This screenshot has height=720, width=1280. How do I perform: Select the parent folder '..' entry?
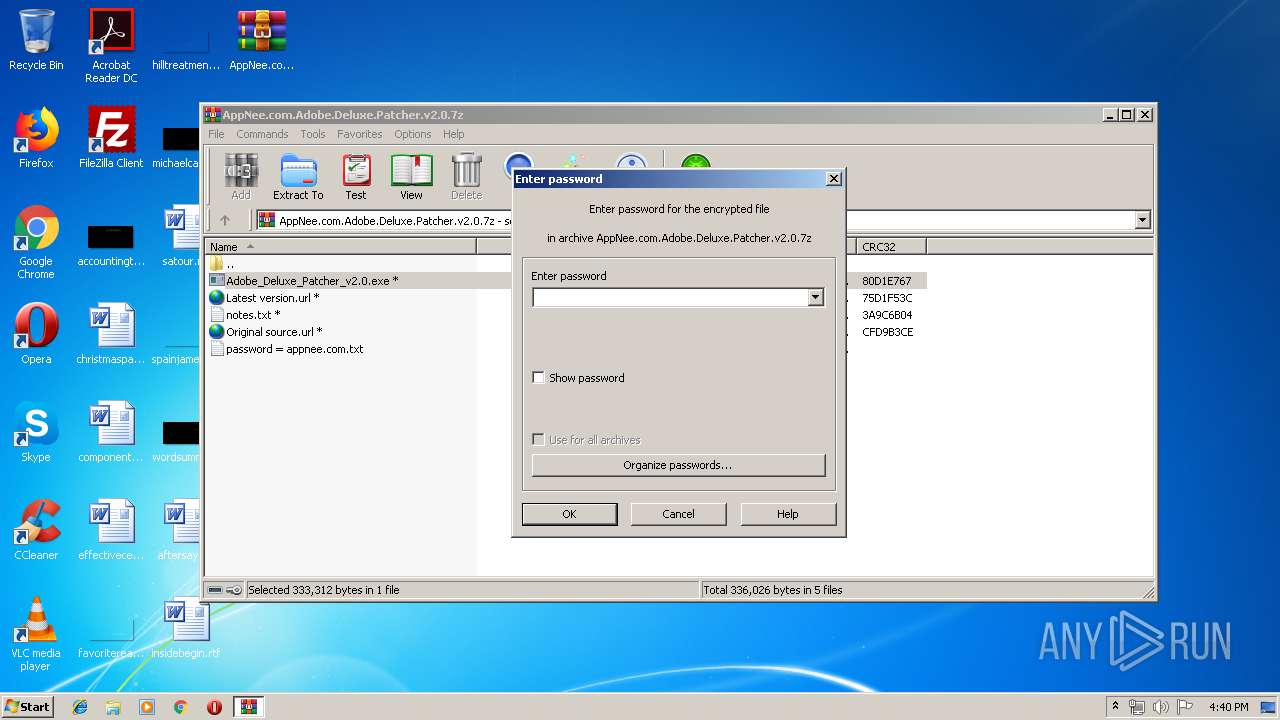tap(222, 264)
